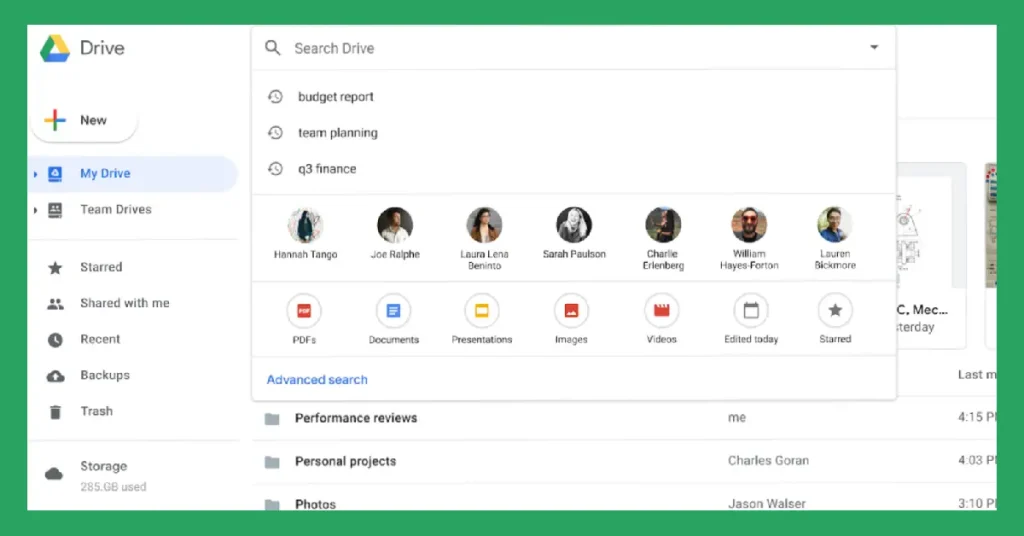Filter search by Images icon
The width and height of the screenshot is (1024, 536).
click(x=571, y=311)
